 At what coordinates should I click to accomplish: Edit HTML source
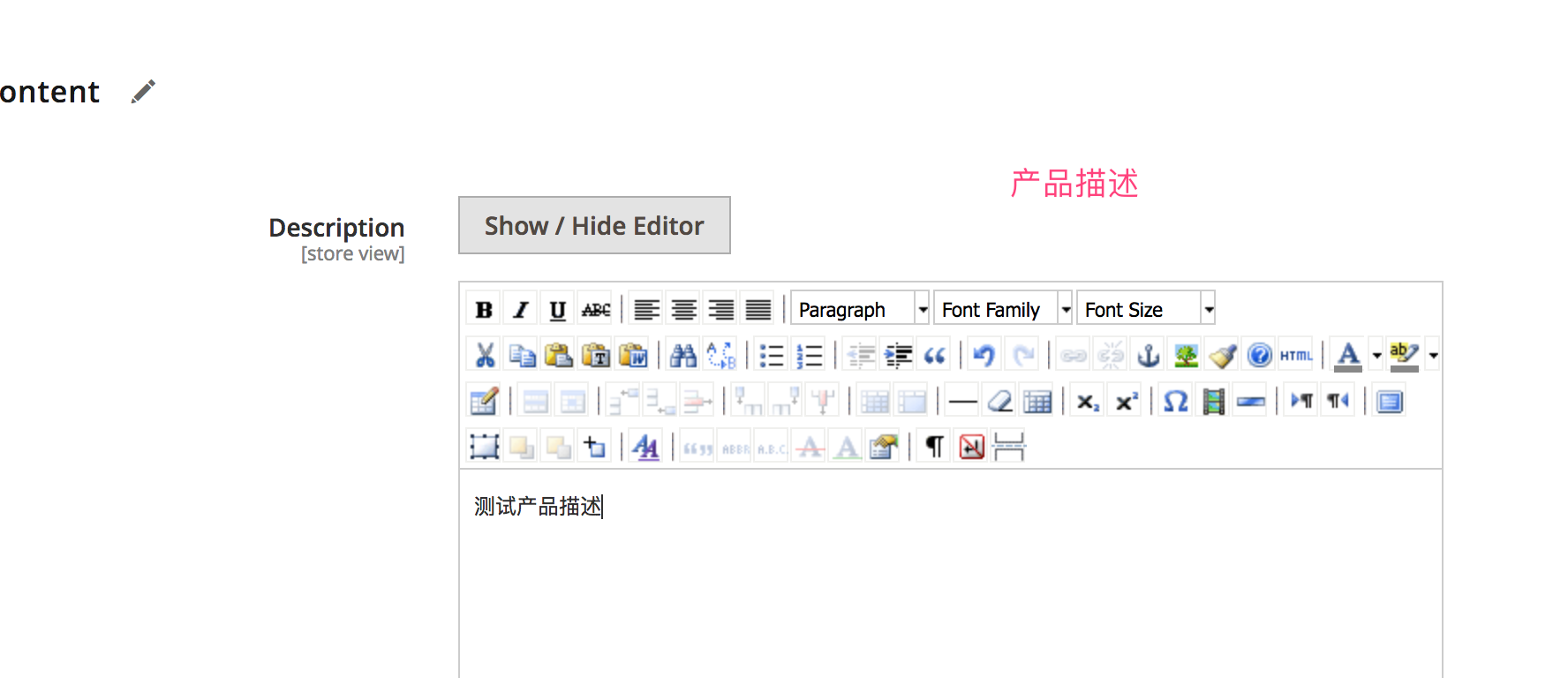click(1297, 355)
